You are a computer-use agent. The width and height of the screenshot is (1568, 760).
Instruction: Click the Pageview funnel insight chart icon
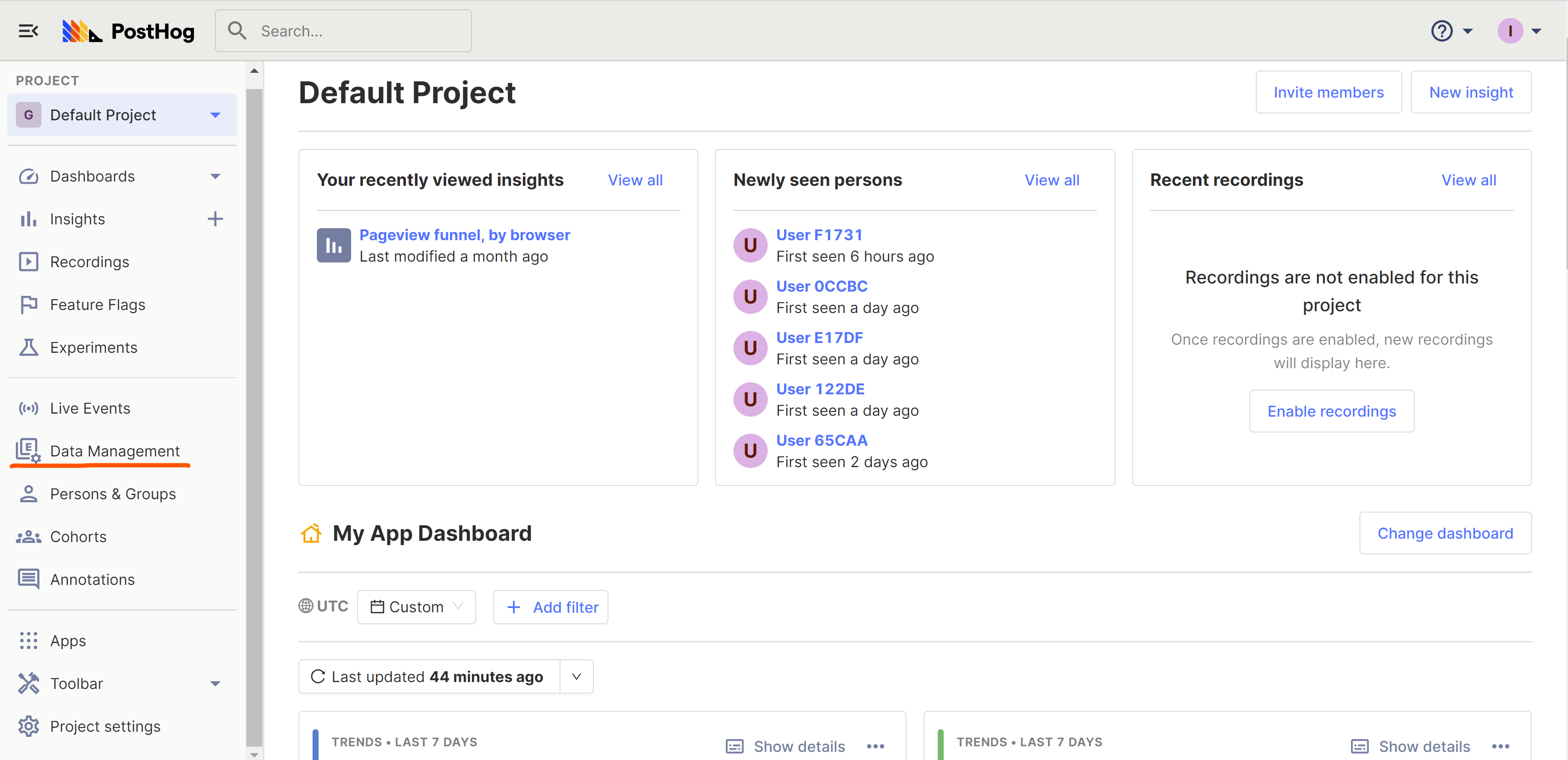334,245
